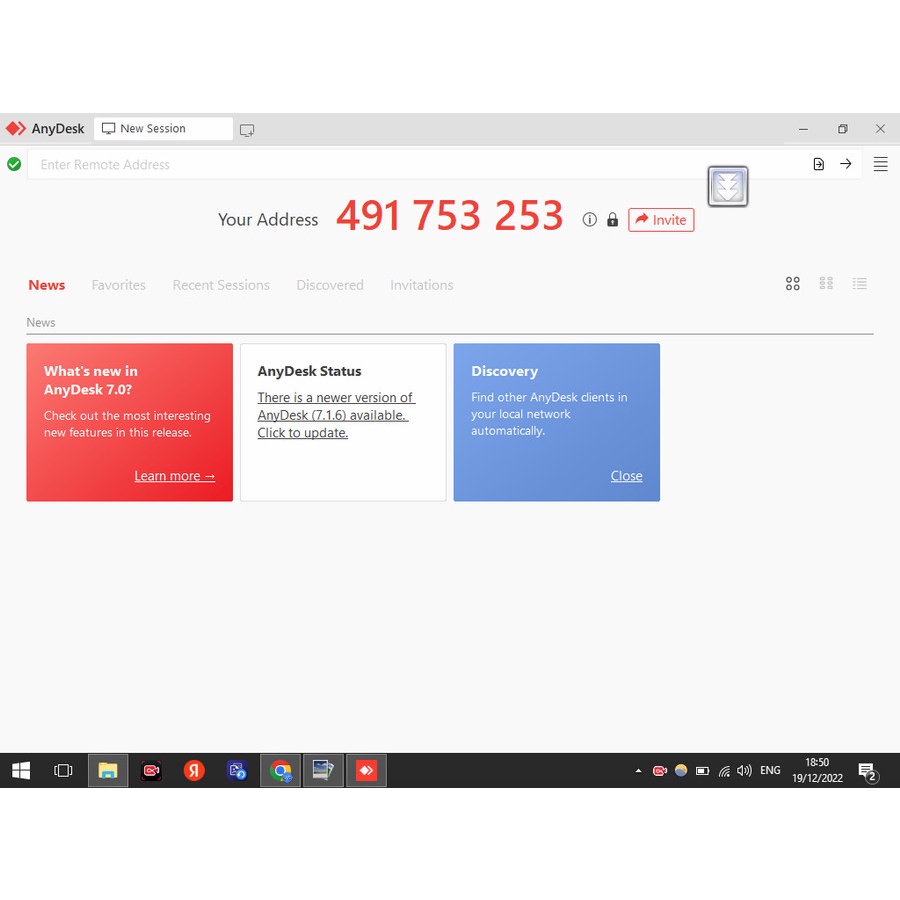Click Learn more link in red card
900x900 pixels.
click(x=174, y=476)
